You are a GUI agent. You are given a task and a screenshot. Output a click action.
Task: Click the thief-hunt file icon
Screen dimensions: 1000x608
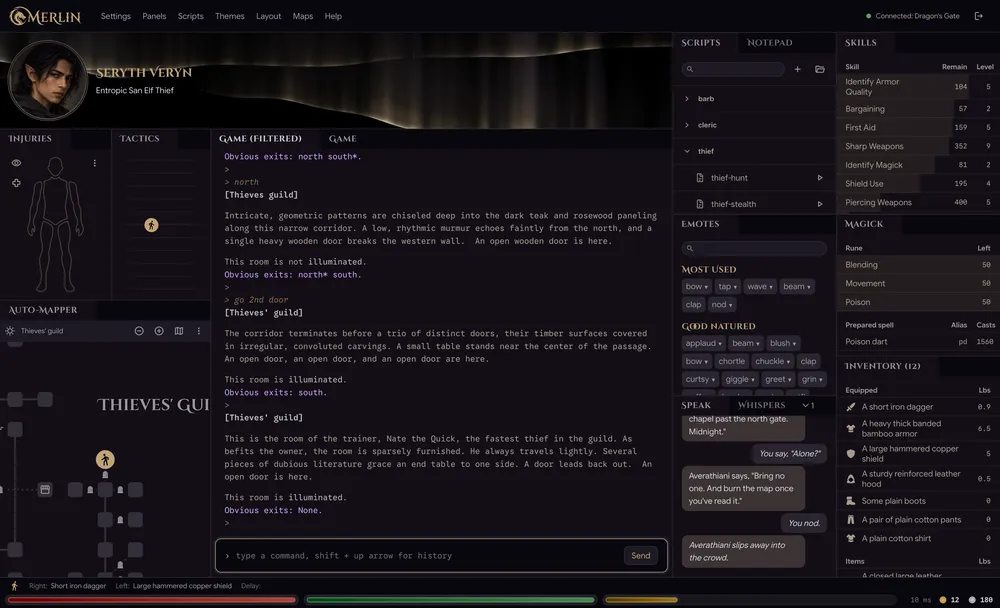click(700, 177)
